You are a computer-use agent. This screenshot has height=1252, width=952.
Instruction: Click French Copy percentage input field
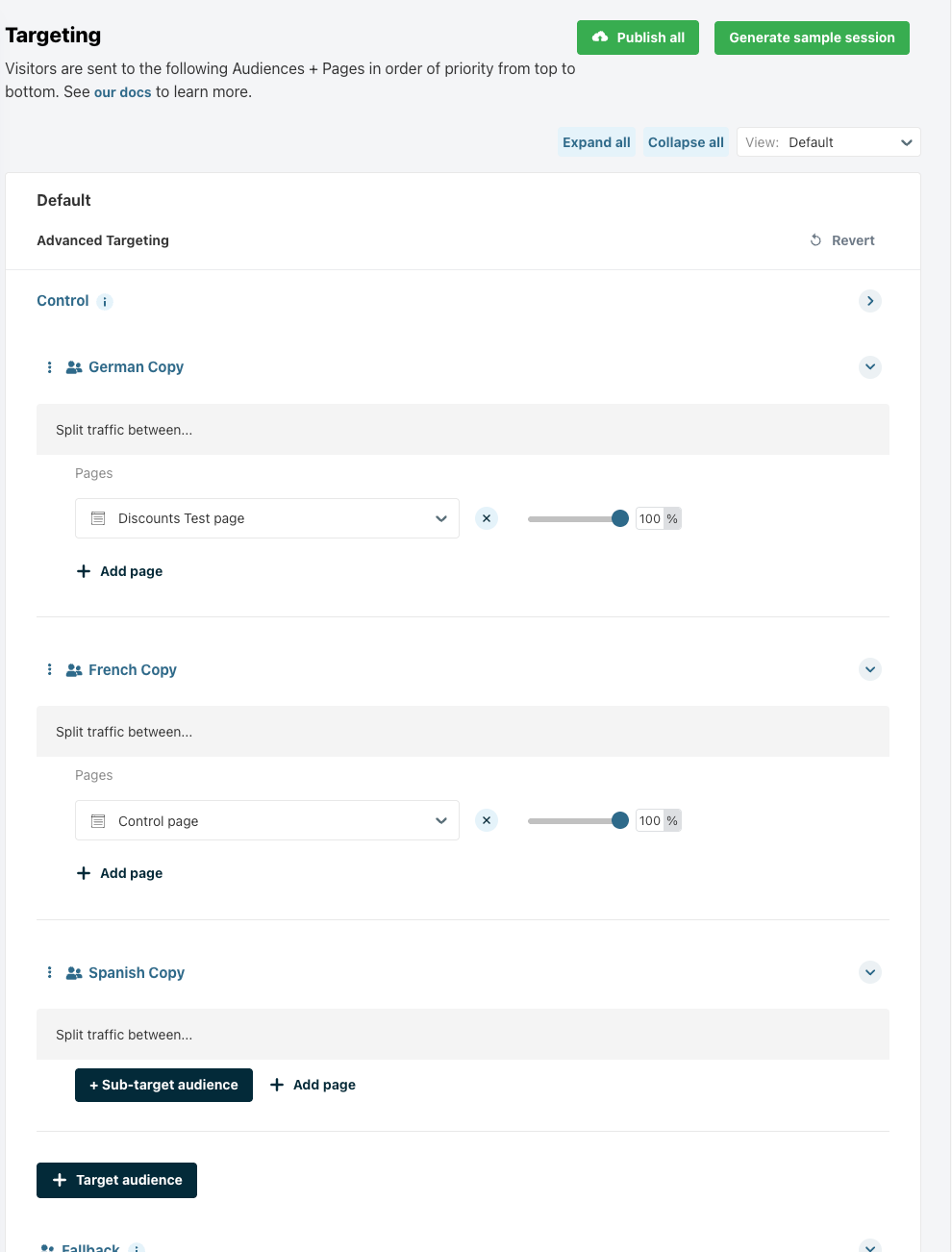coord(650,820)
